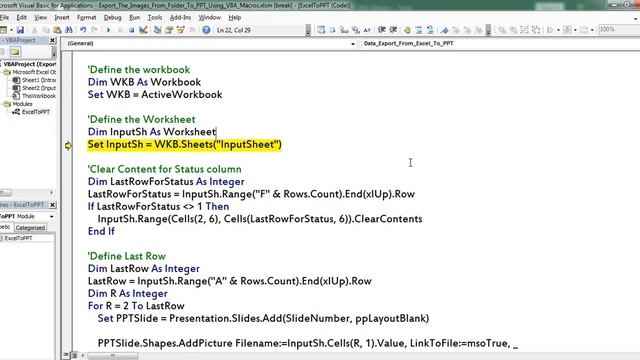640x360 pixels.
Task: Click the line 'Dim WKB As Workbook'
Action: (x=144, y=82)
